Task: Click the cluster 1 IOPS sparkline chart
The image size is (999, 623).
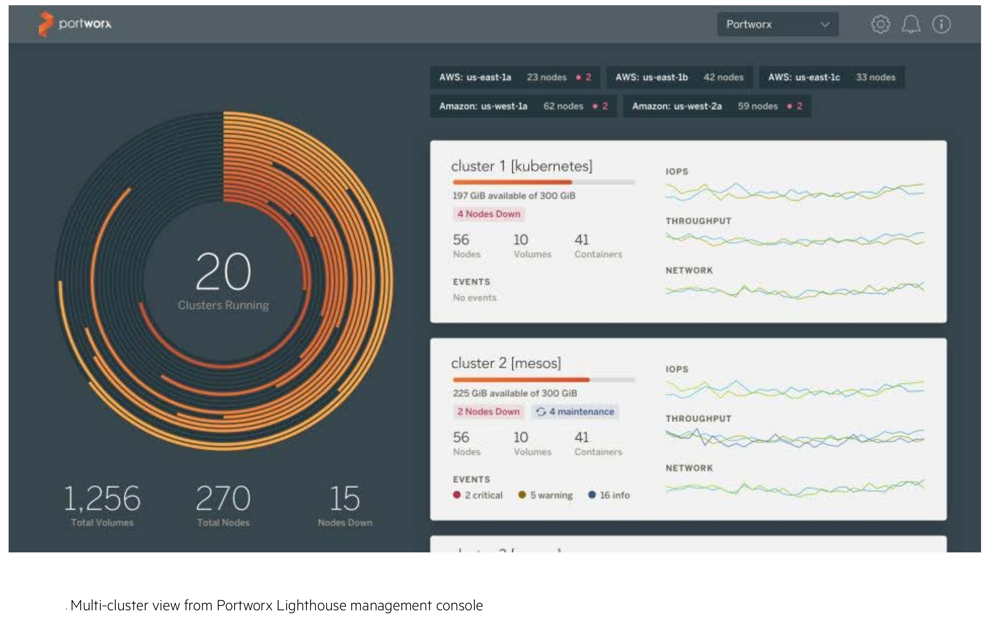Action: pyautogui.click(x=794, y=190)
